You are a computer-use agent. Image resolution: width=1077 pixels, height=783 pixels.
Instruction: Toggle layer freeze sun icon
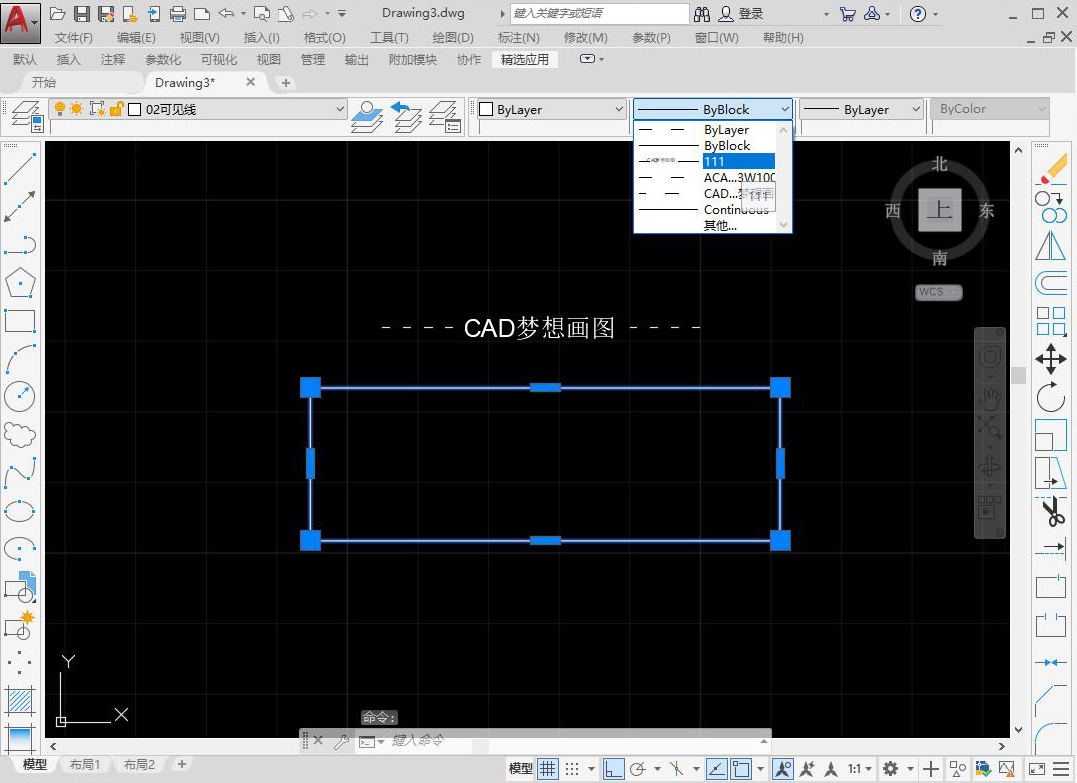pos(76,109)
